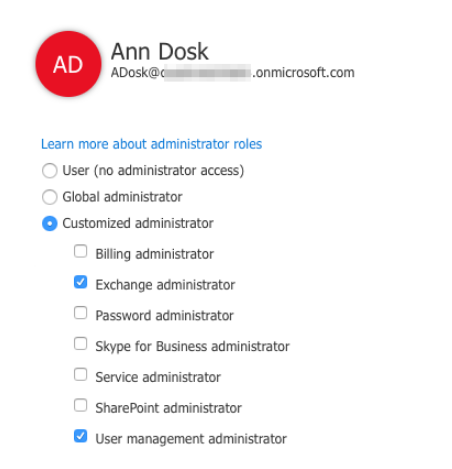Image resolution: width=452 pixels, height=469 pixels.
Task: Disable the User management administrator checkbox
Action: (x=80, y=436)
